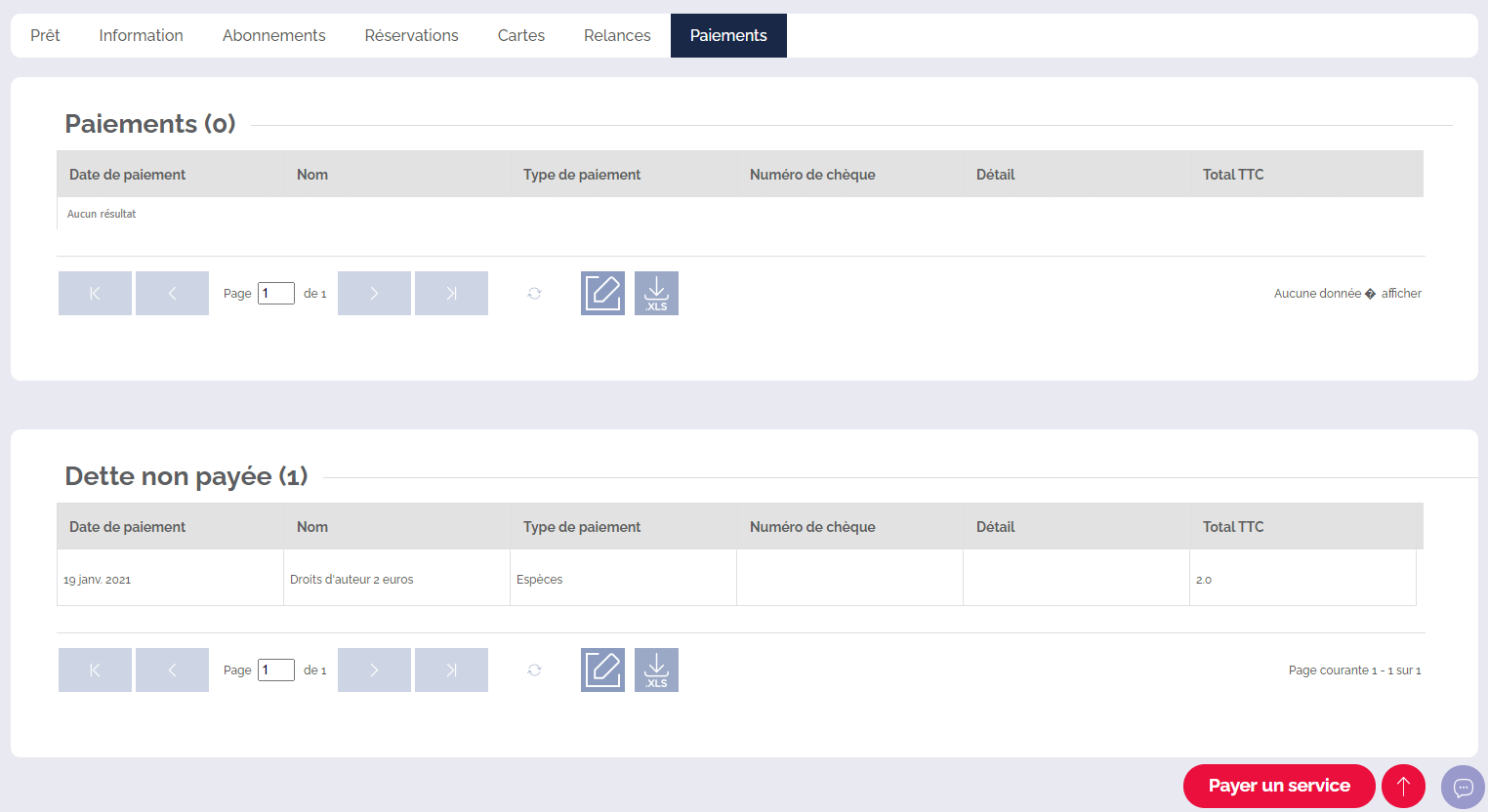Click the 'Aucun résultat' text
1488x812 pixels.
102,214
